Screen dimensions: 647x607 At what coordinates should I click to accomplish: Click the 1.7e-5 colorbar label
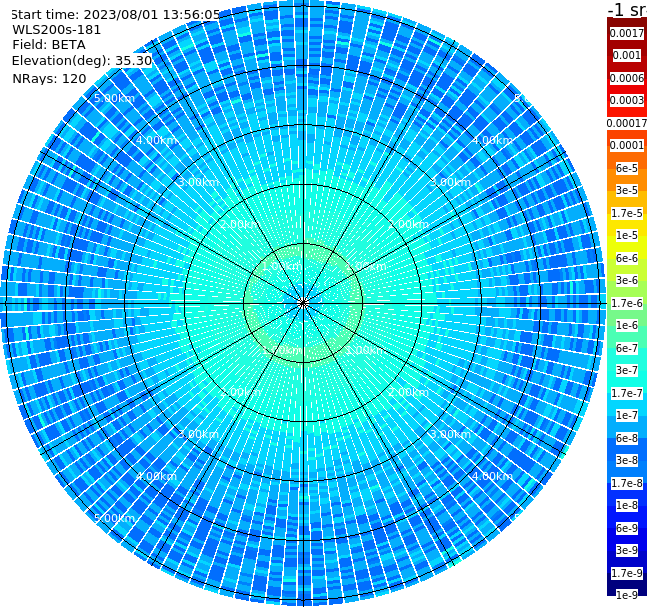(x=627, y=213)
